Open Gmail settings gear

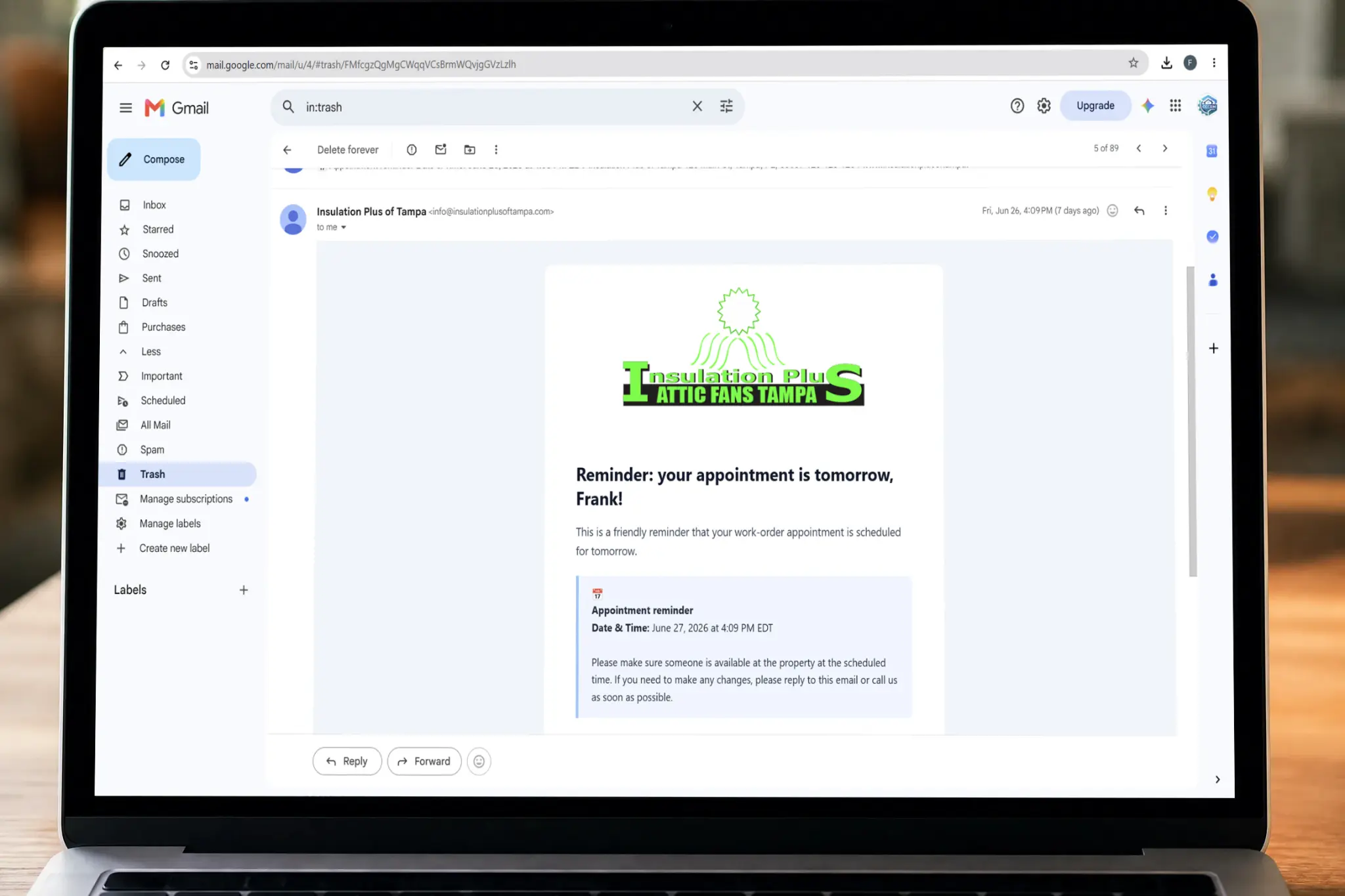(1044, 106)
